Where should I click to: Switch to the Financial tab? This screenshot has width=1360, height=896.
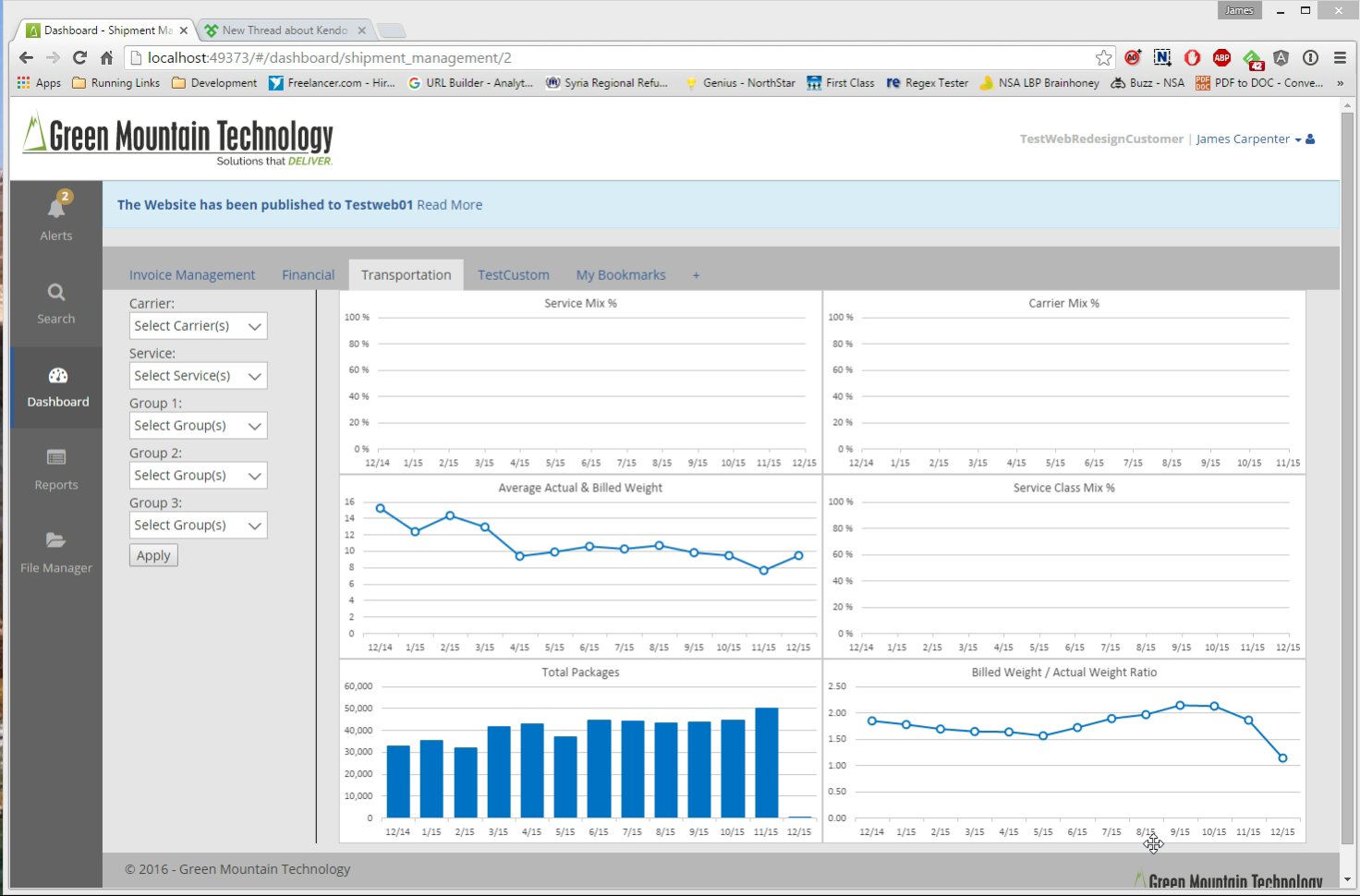pos(308,274)
